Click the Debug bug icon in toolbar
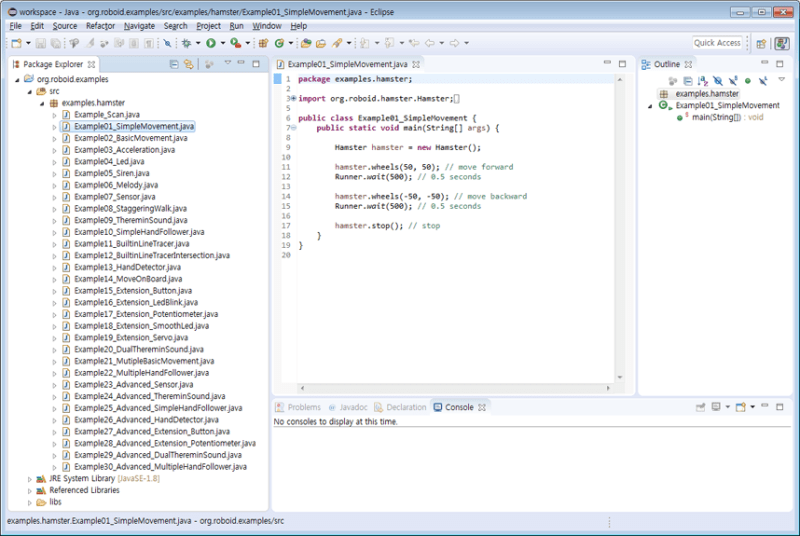This screenshot has width=800, height=536. (x=187, y=43)
